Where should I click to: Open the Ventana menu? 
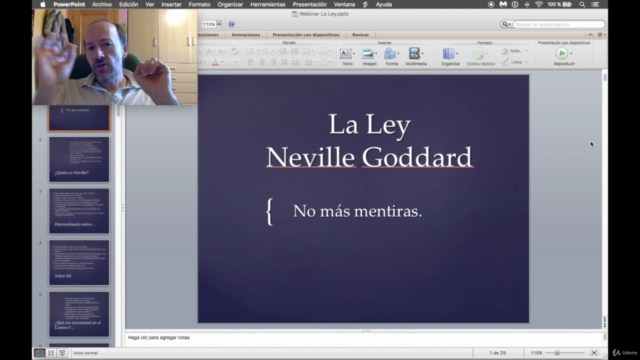click(x=344, y=4)
